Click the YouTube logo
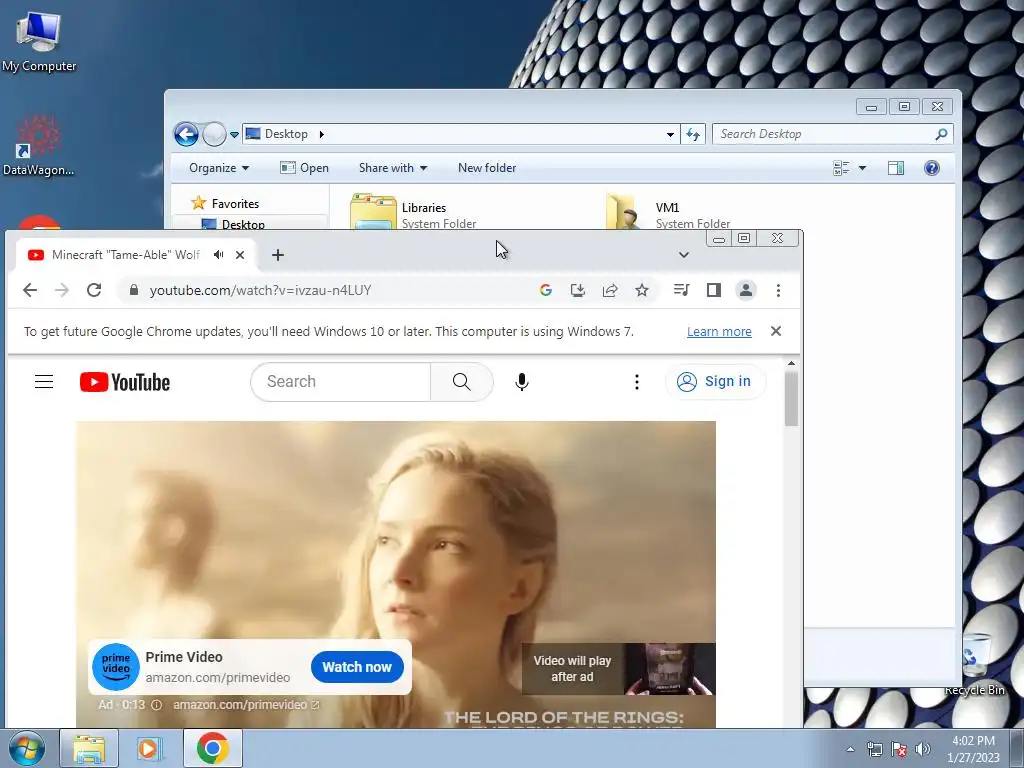This screenshot has height=768, width=1024. point(125,382)
